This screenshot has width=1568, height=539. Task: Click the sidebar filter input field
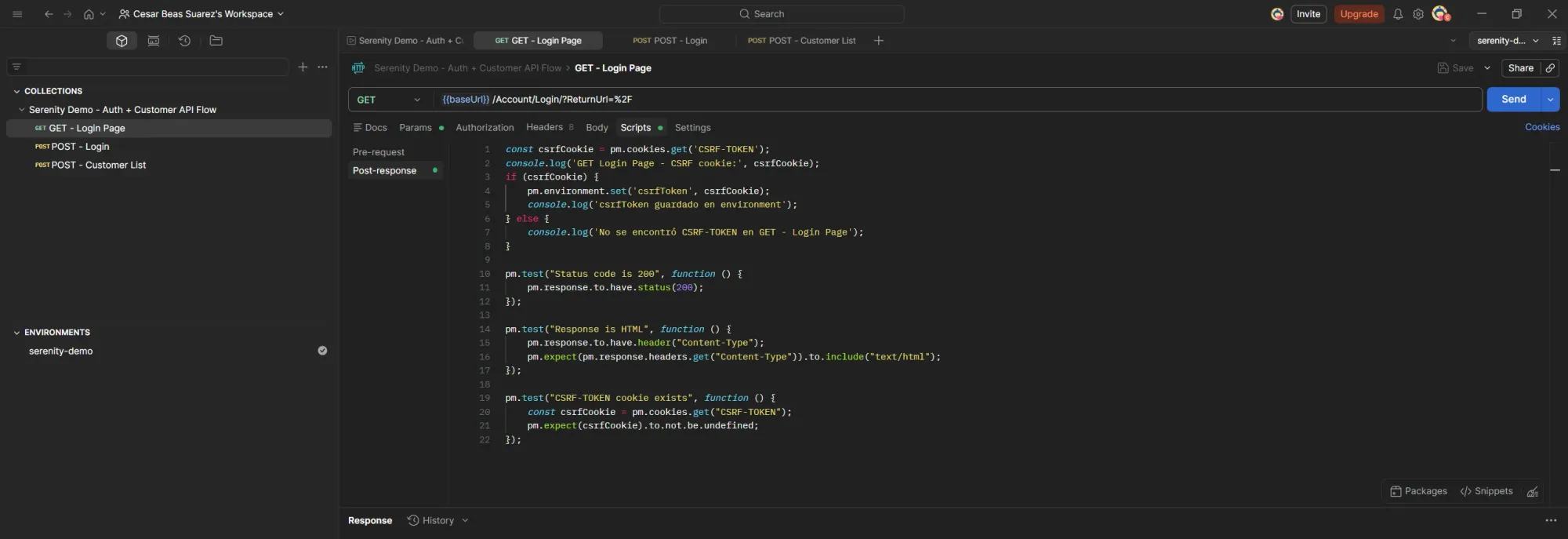tap(147, 67)
